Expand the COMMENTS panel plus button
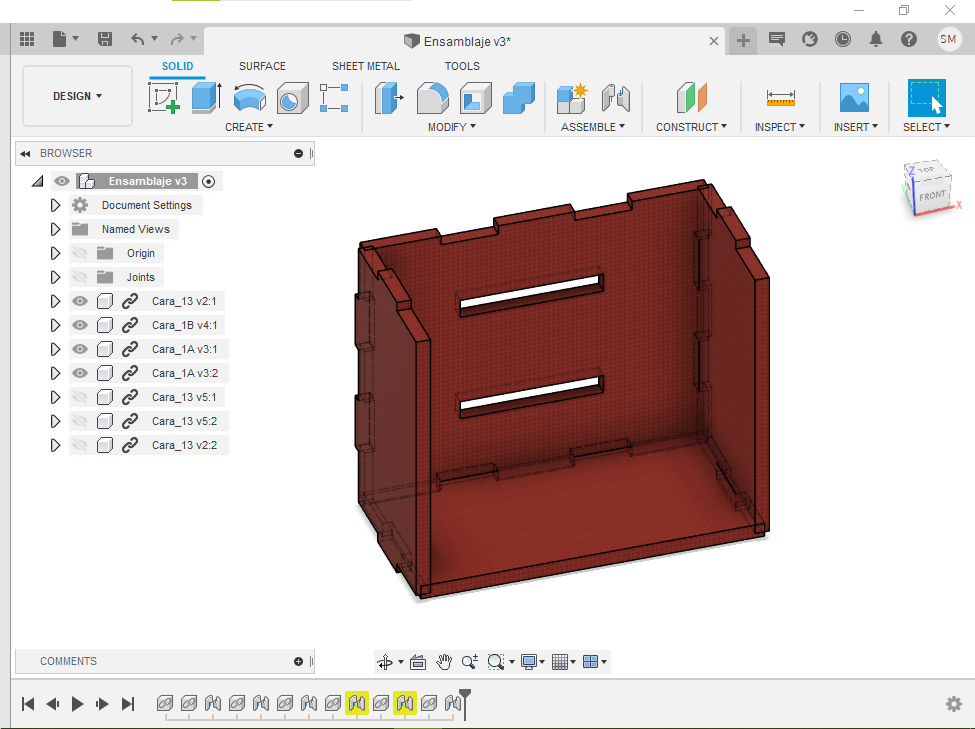This screenshot has height=729, width=975. click(298, 661)
